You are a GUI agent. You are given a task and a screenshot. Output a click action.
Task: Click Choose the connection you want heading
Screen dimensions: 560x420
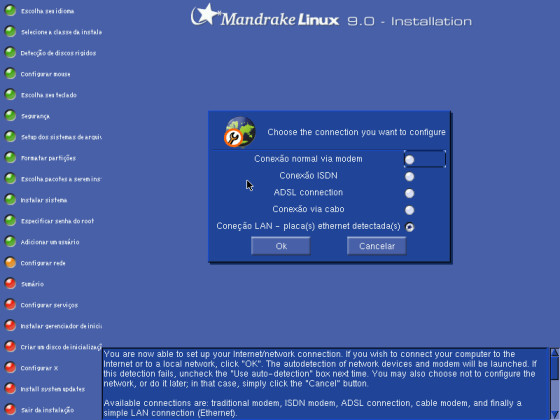356,132
